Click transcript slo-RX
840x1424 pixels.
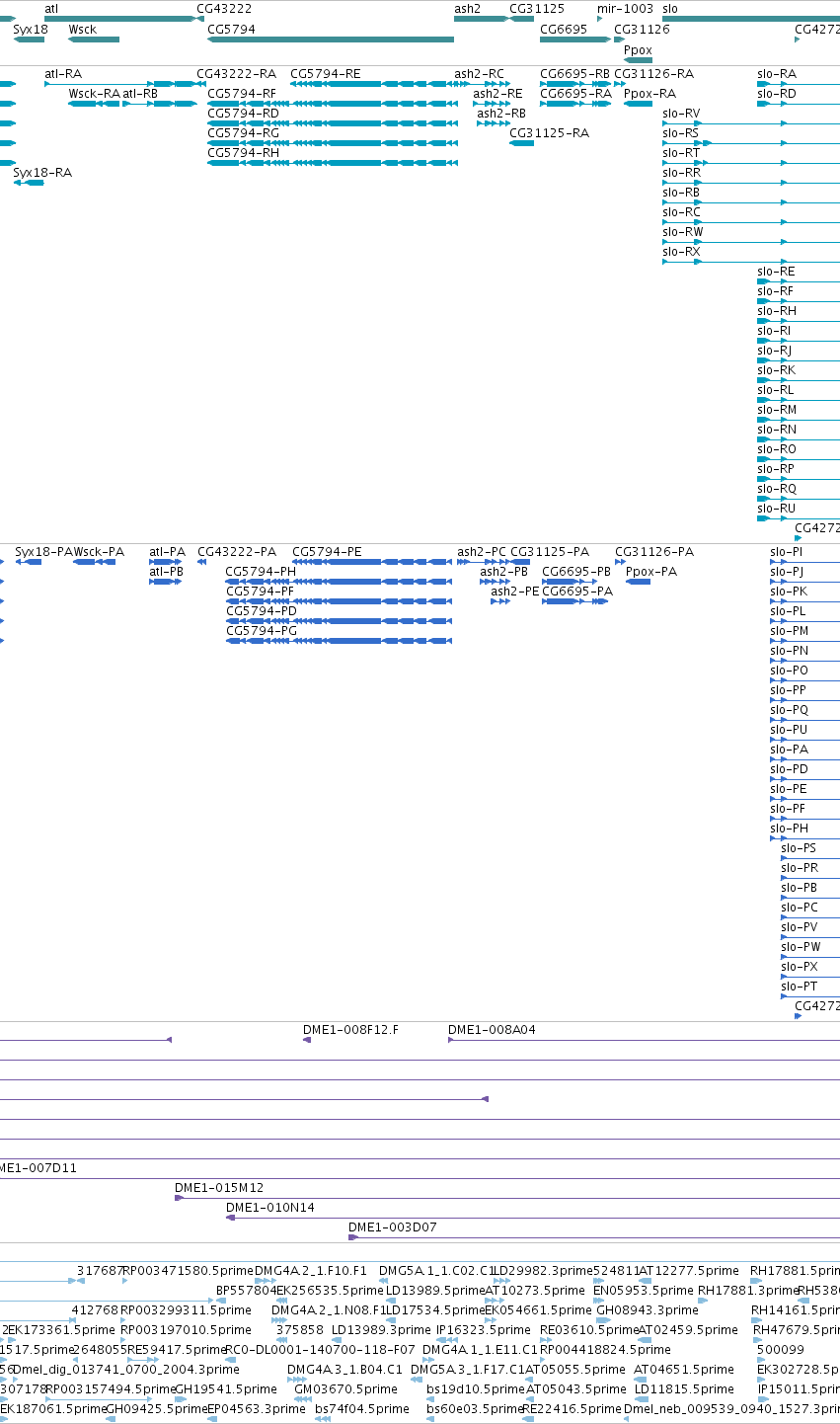pos(681,252)
